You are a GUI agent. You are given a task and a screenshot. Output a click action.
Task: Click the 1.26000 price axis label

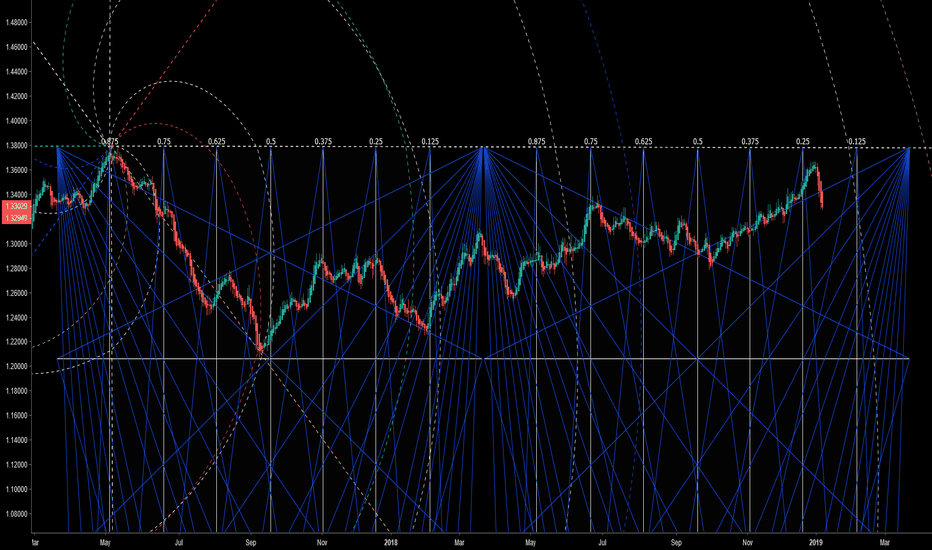16,293
